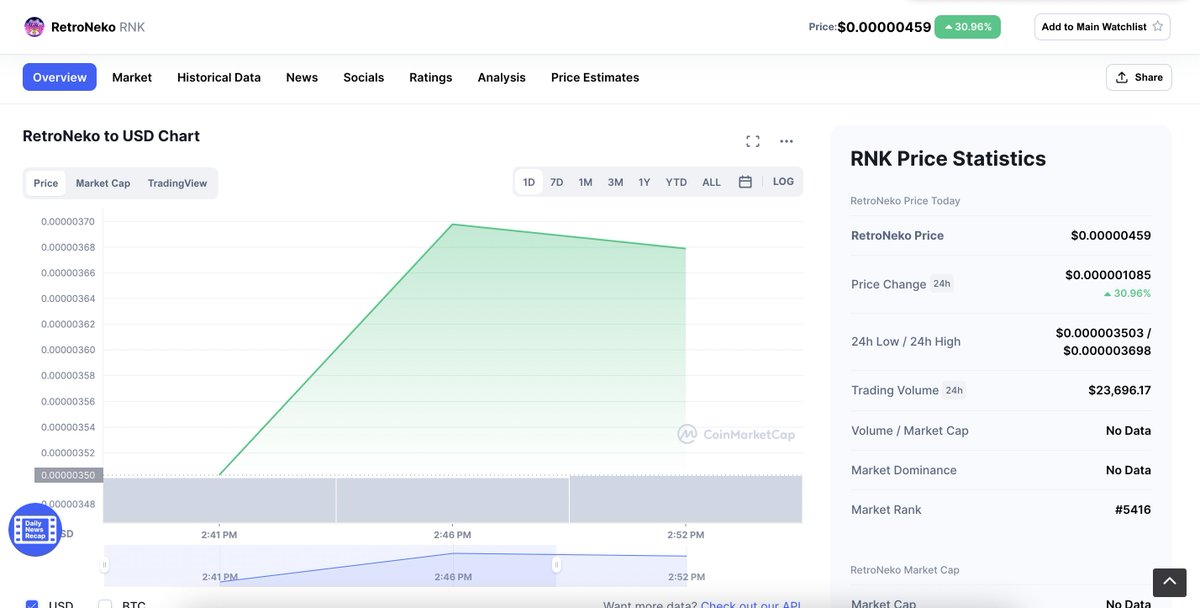Click the RNK Price Statistics heading
The width and height of the screenshot is (1200, 608).
tap(948, 158)
